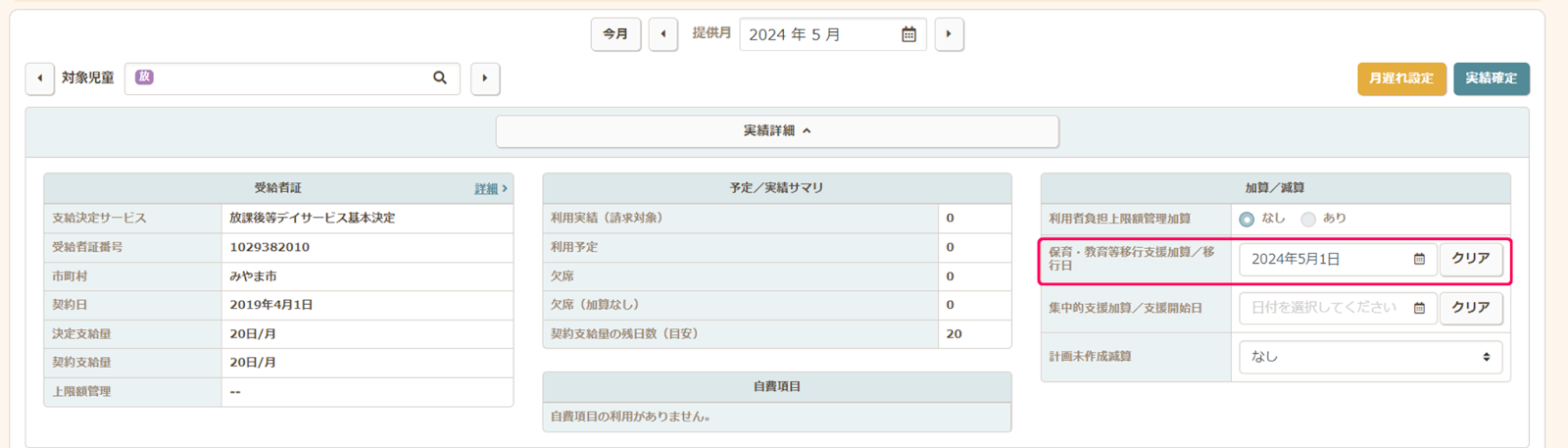Go to previous child arrow button

[x=39, y=78]
